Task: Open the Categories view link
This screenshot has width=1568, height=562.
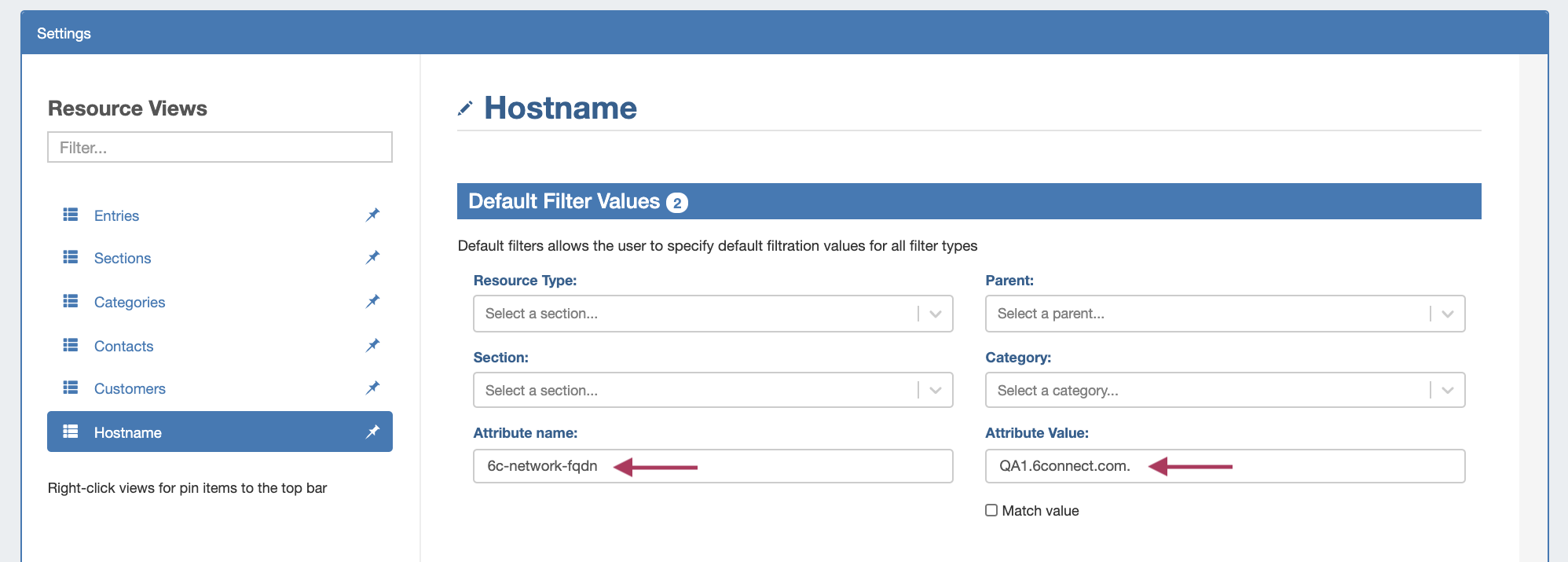Action: (x=130, y=302)
